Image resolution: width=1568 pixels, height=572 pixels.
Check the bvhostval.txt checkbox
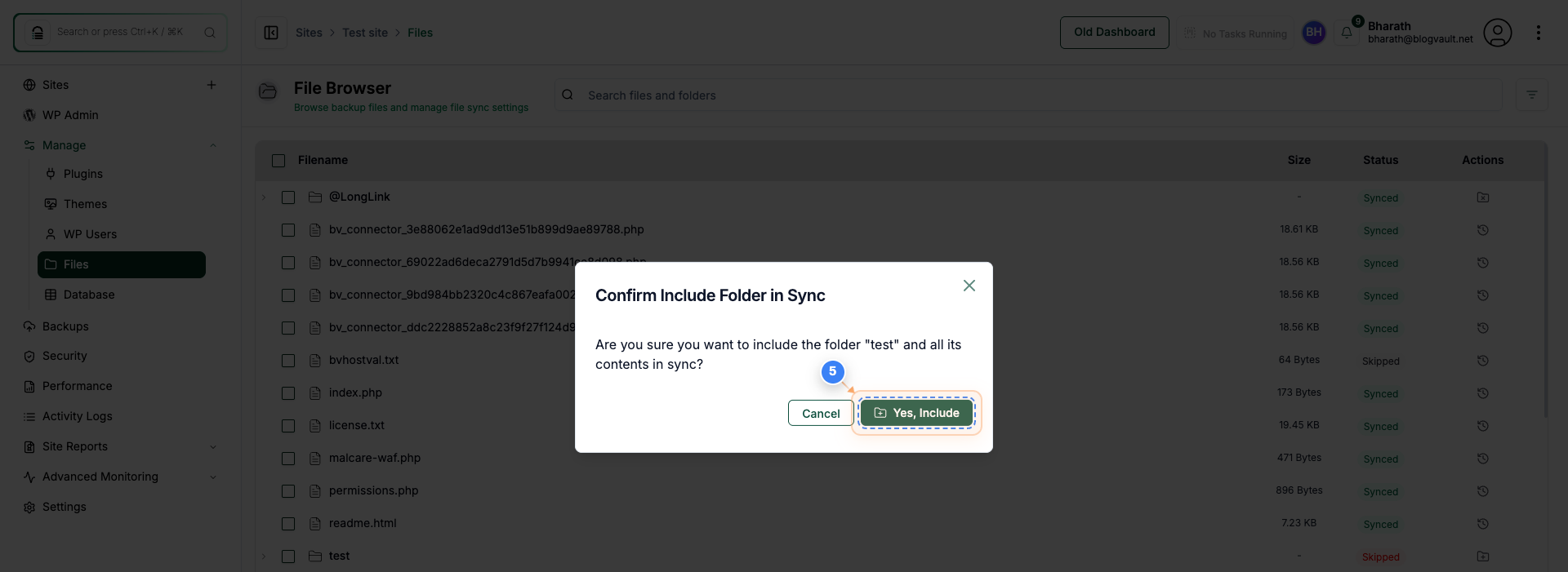[x=288, y=361]
